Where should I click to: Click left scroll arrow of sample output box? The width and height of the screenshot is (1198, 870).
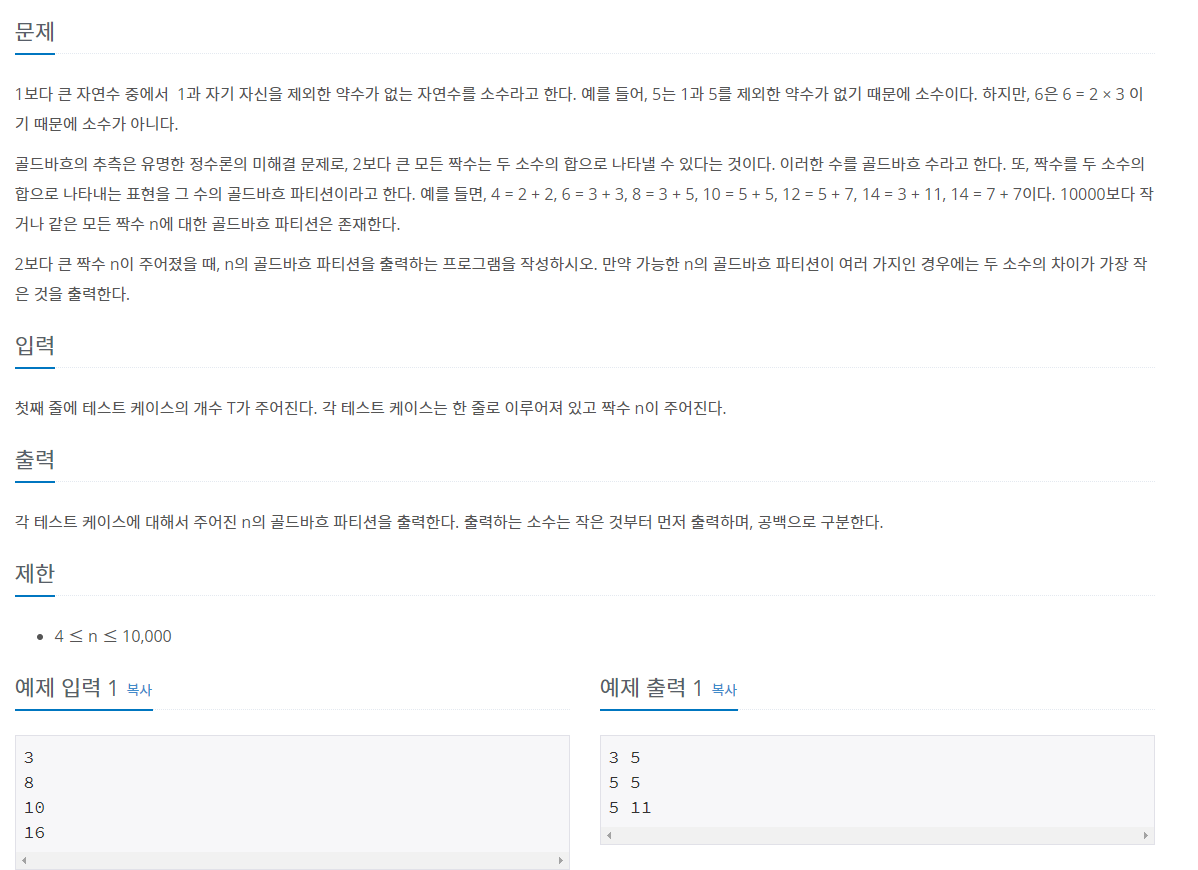click(x=609, y=836)
